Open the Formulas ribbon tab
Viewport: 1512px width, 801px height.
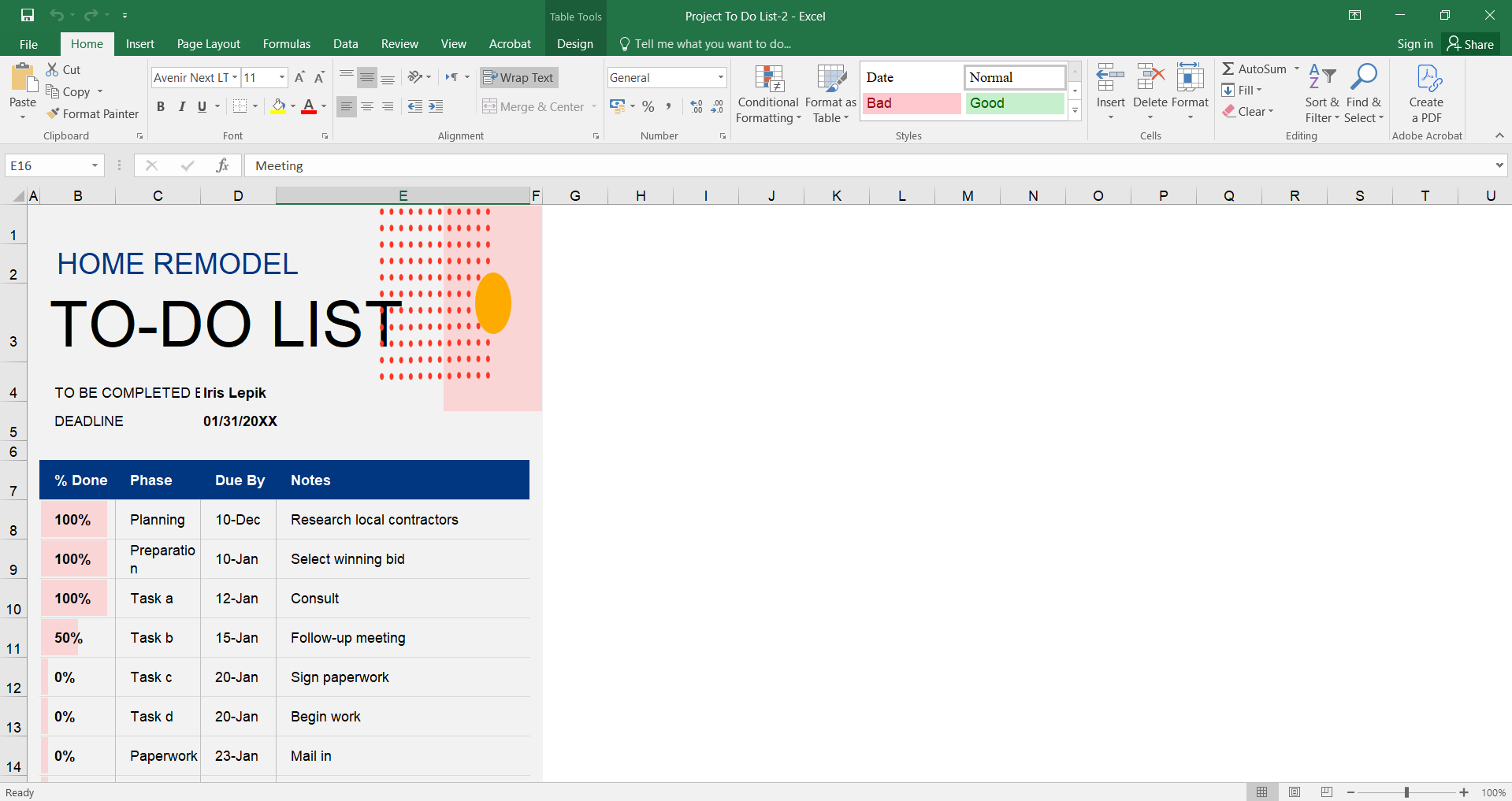click(286, 44)
